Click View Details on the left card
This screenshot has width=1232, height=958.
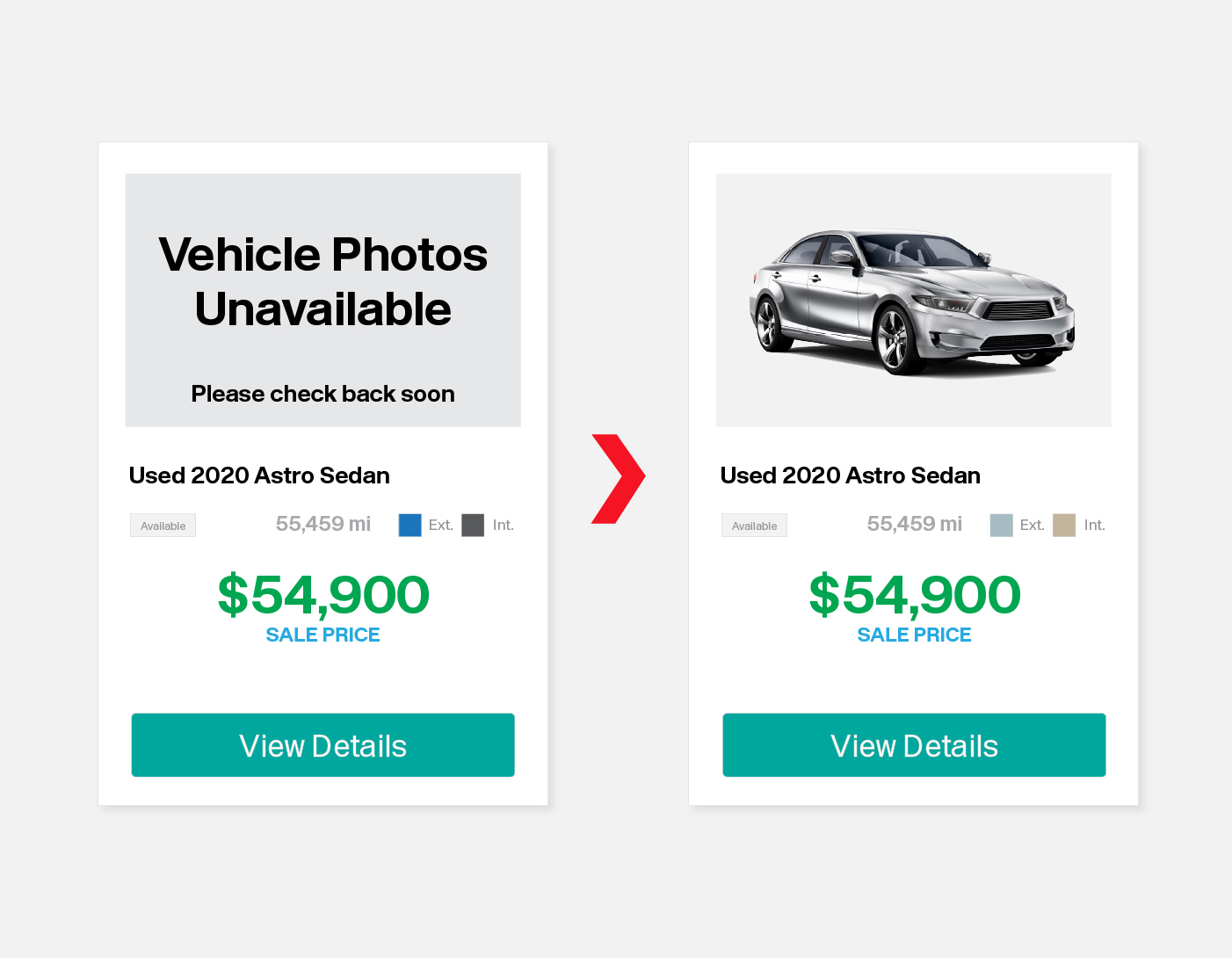point(323,745)
